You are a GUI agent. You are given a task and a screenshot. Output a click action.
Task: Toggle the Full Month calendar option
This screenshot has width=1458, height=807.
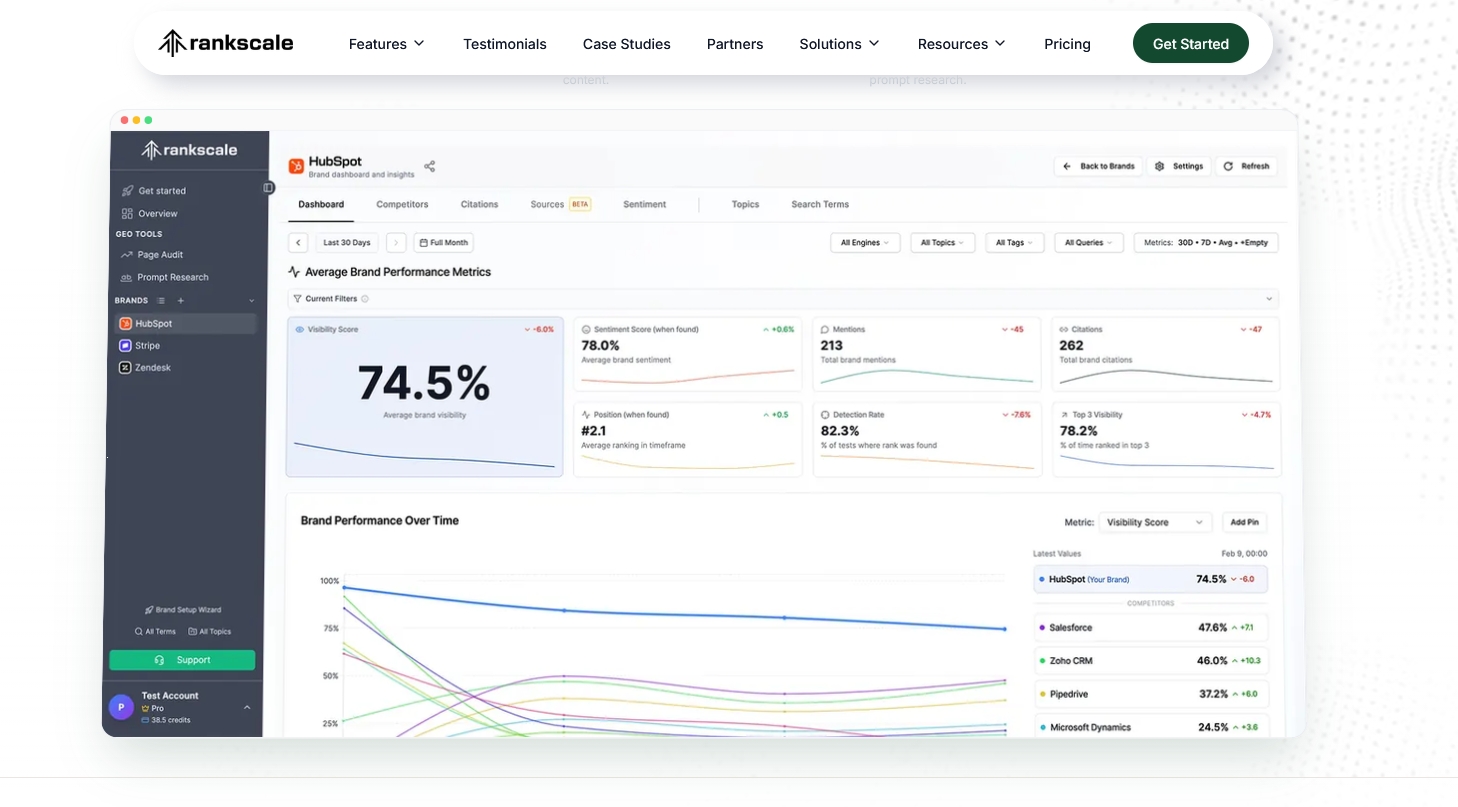pos(443,243)
